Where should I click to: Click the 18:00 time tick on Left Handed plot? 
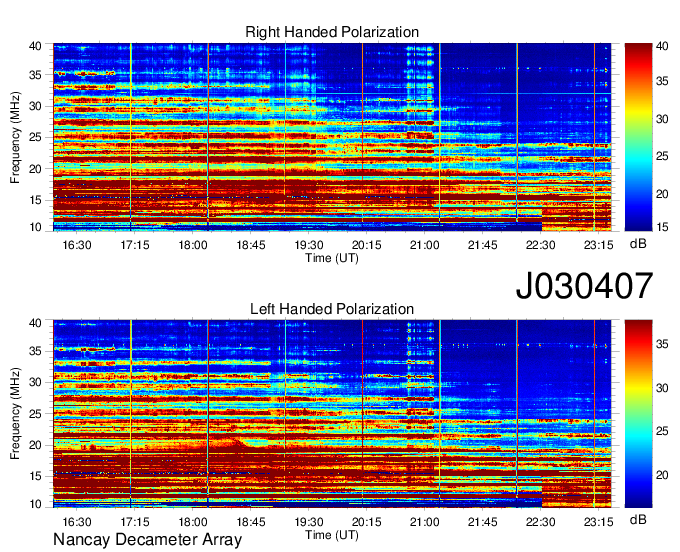pos(193,522)
